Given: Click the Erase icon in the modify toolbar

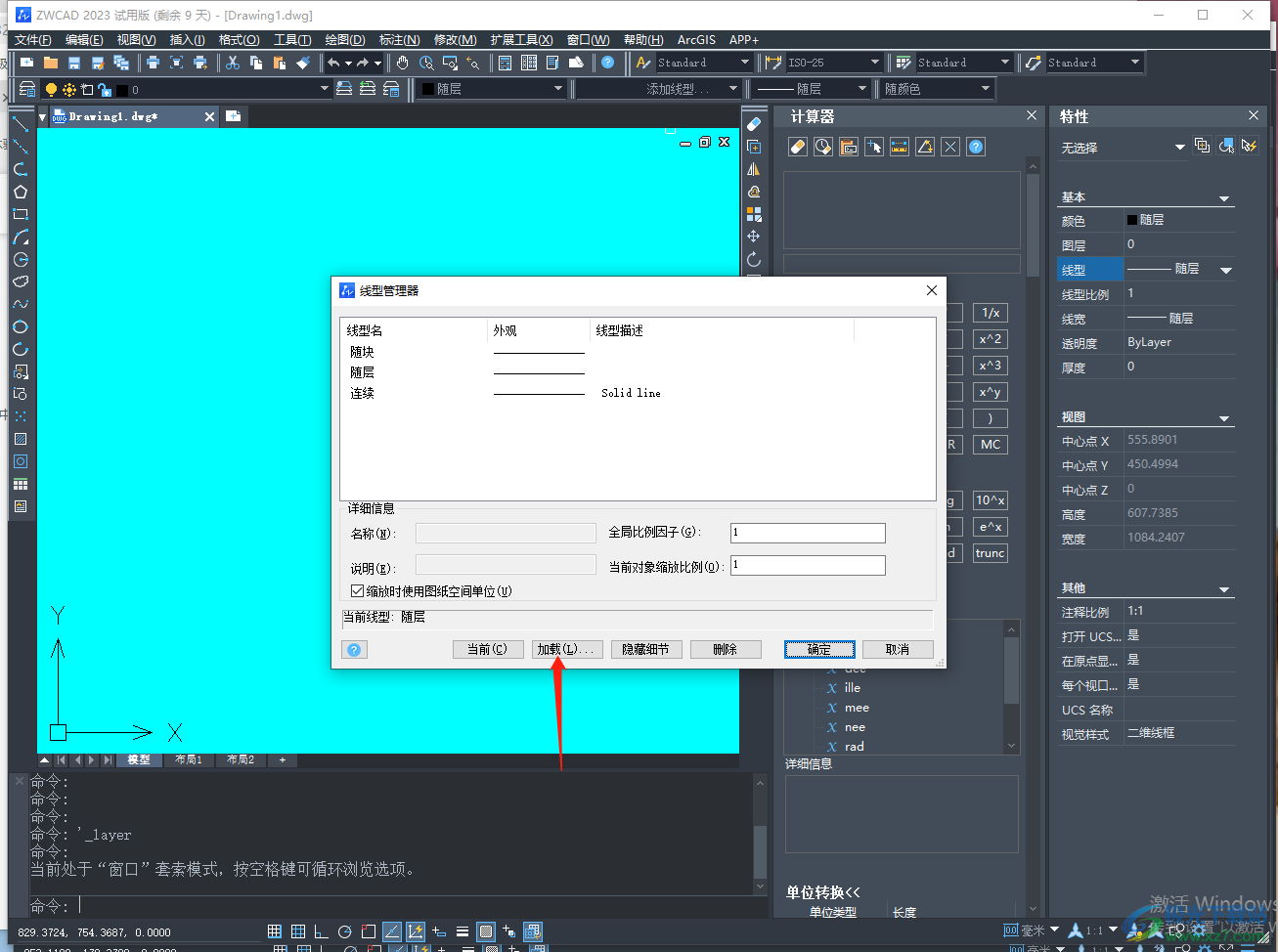Looking at the screenshot, I should point(754,125).
